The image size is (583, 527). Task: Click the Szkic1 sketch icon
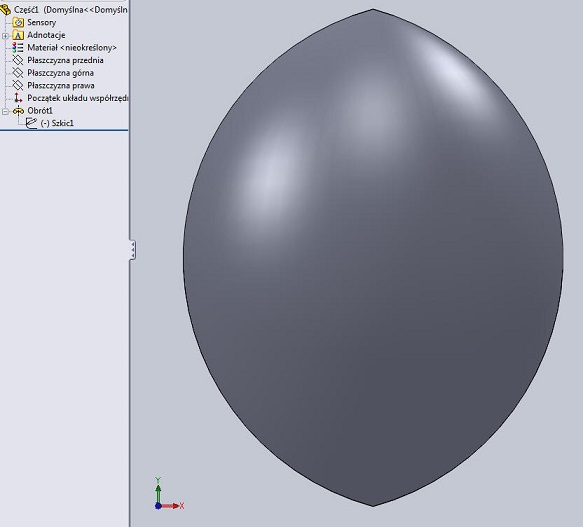tap(31, 123)
